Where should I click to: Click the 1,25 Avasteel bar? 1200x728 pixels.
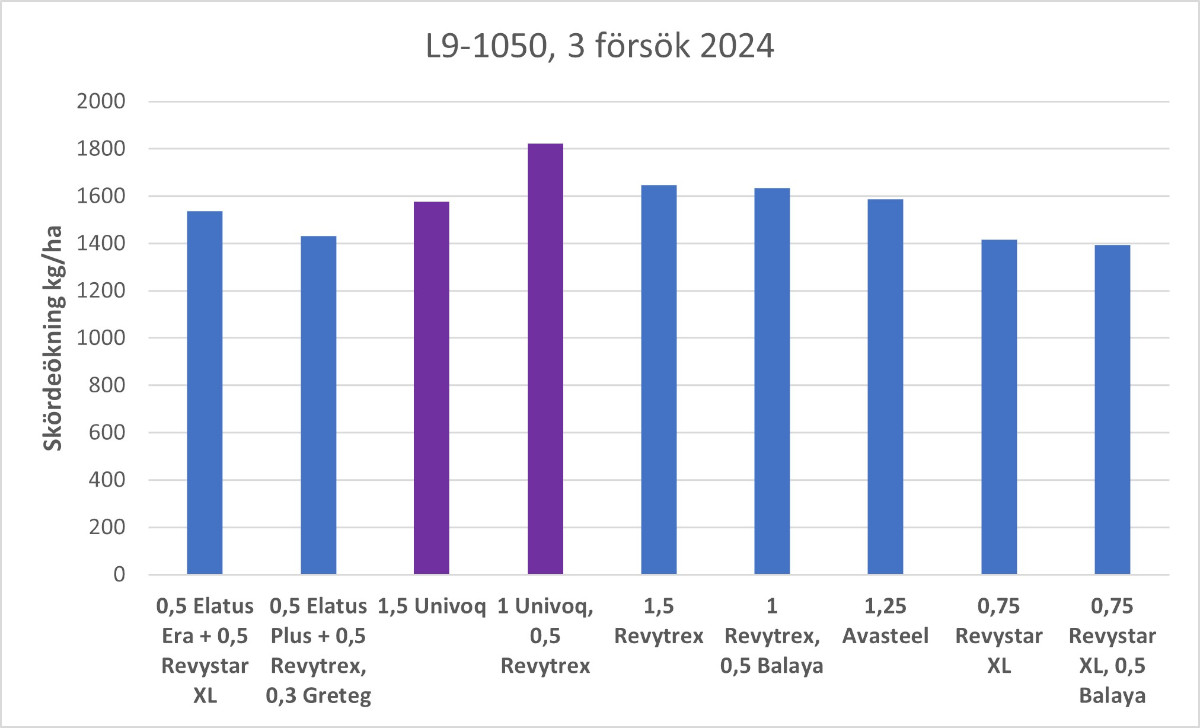(885, 387)
